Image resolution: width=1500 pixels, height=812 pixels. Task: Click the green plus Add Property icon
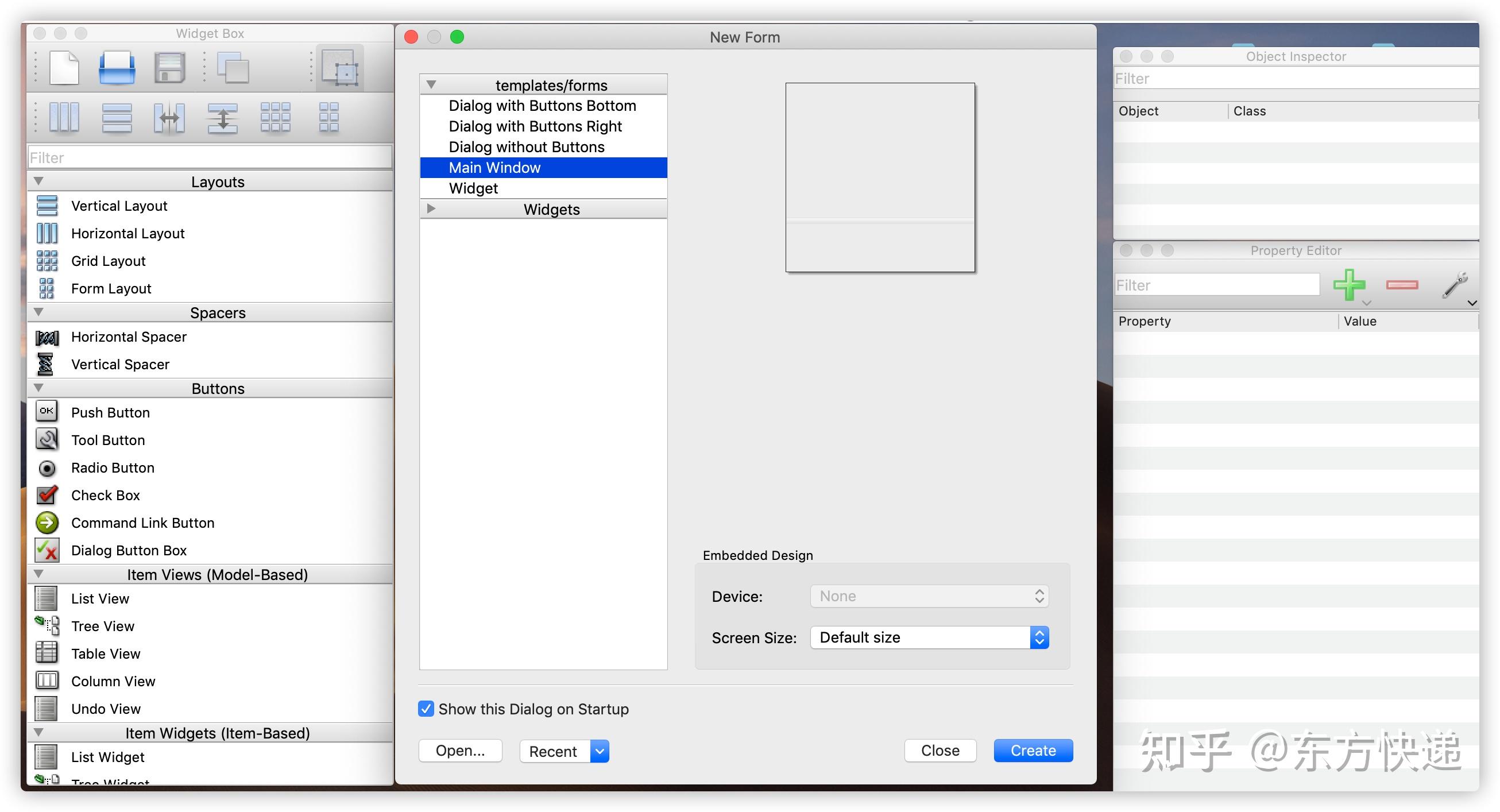1349,285
